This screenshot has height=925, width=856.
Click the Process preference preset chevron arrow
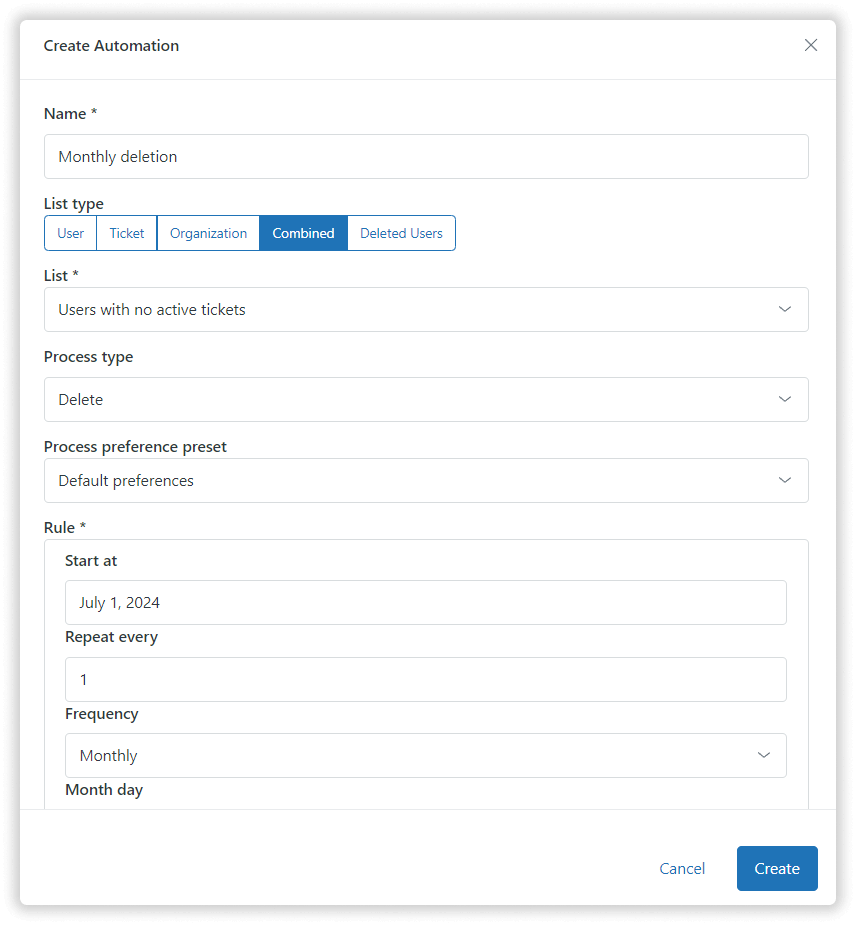click(785, 481)
